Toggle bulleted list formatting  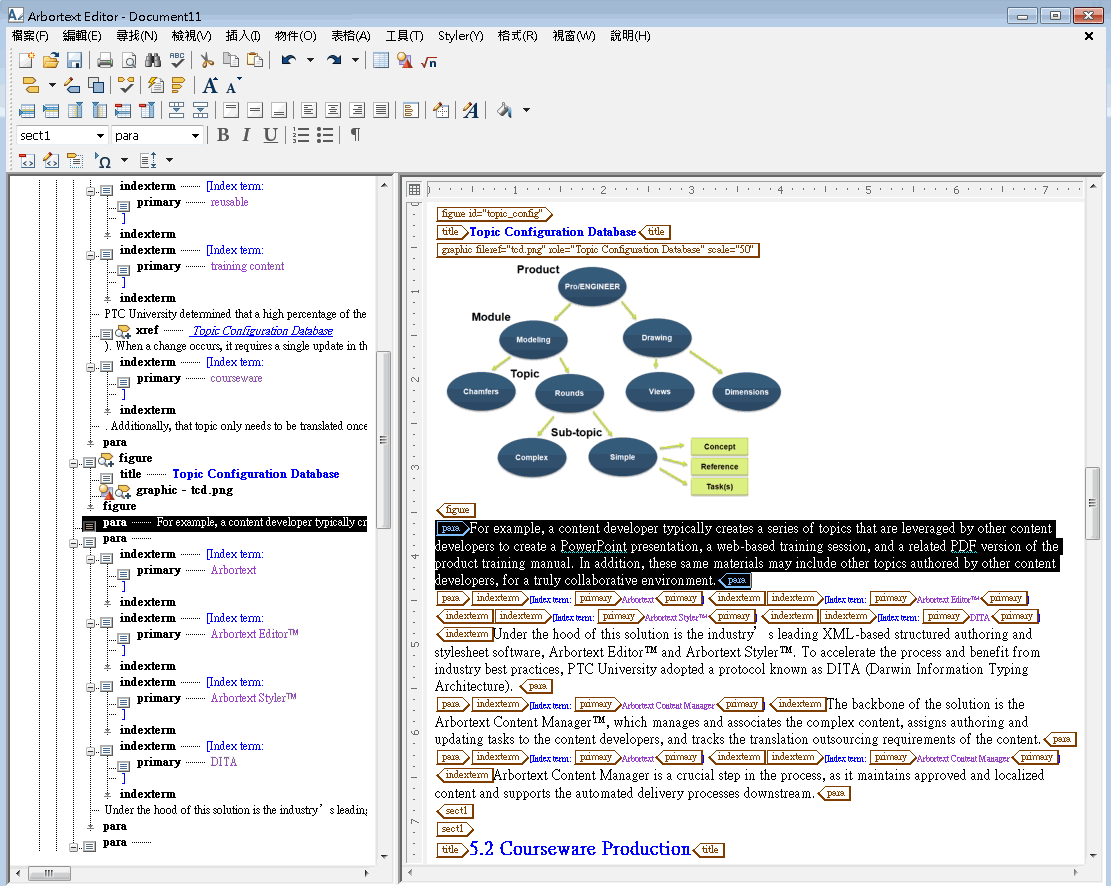tap(325, 135)
